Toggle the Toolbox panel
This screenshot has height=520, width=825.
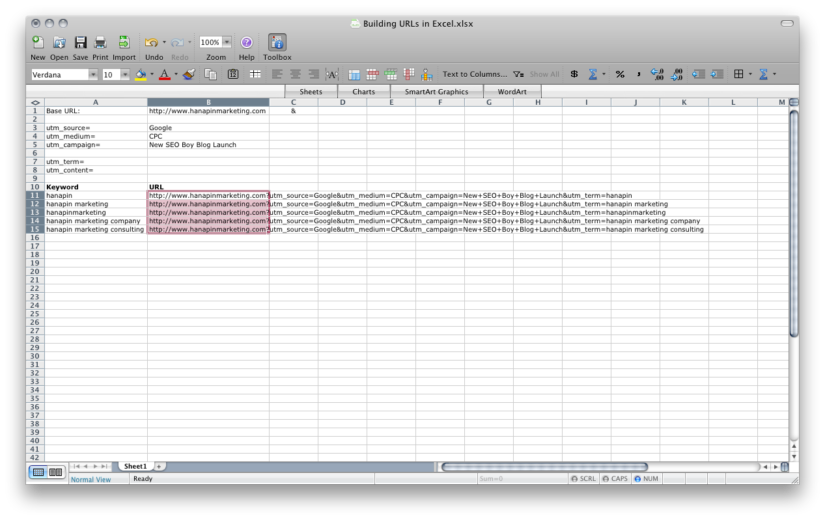pyautogui.click(x=277, y=43)
